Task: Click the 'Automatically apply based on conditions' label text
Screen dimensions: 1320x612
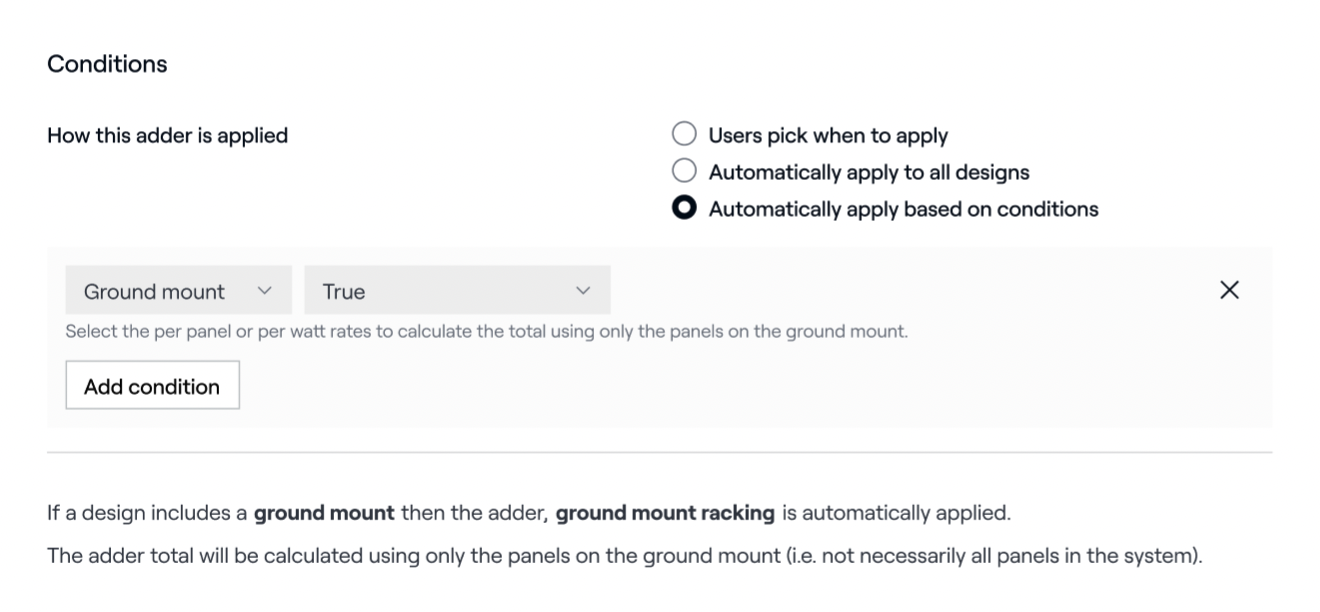Action: coord(903,209)
